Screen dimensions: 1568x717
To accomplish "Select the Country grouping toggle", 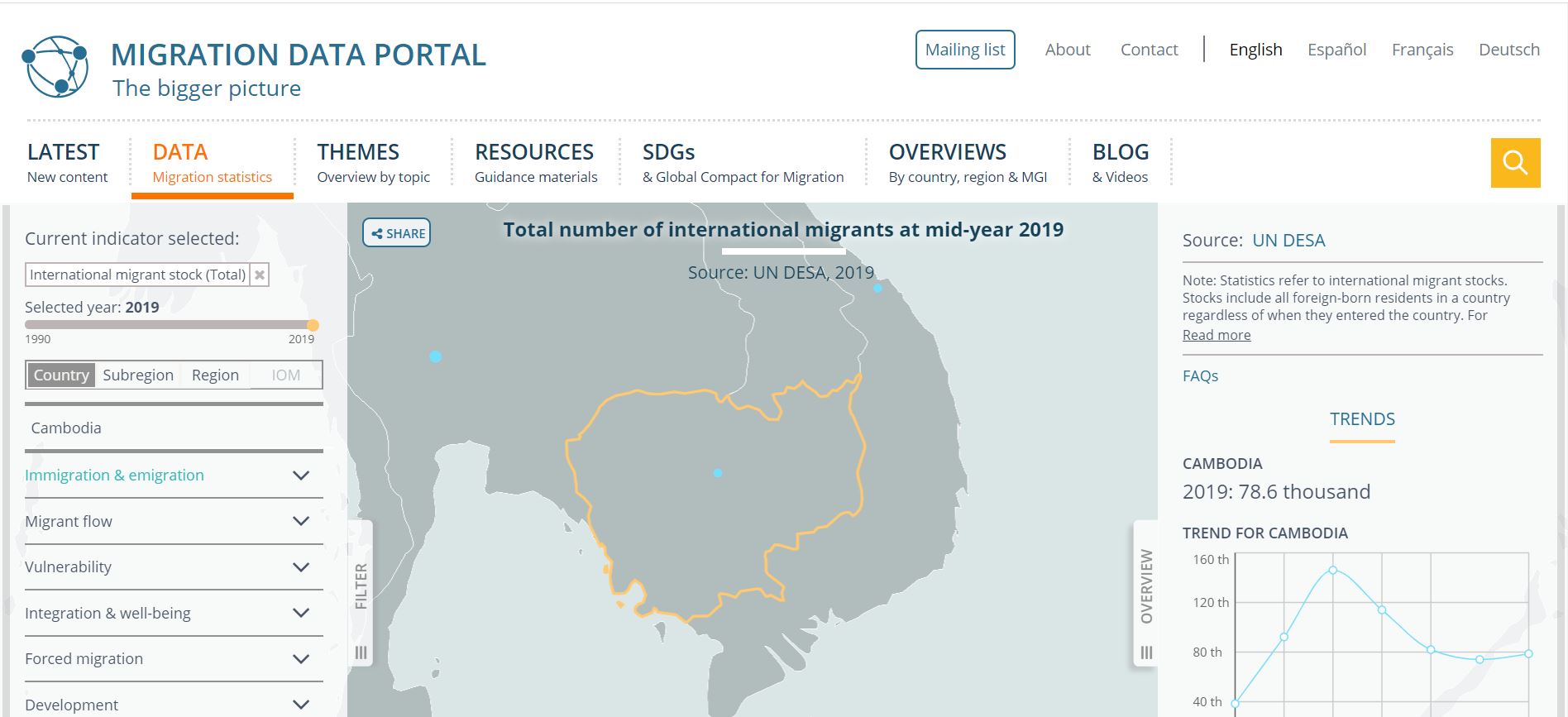I will 61,375.
